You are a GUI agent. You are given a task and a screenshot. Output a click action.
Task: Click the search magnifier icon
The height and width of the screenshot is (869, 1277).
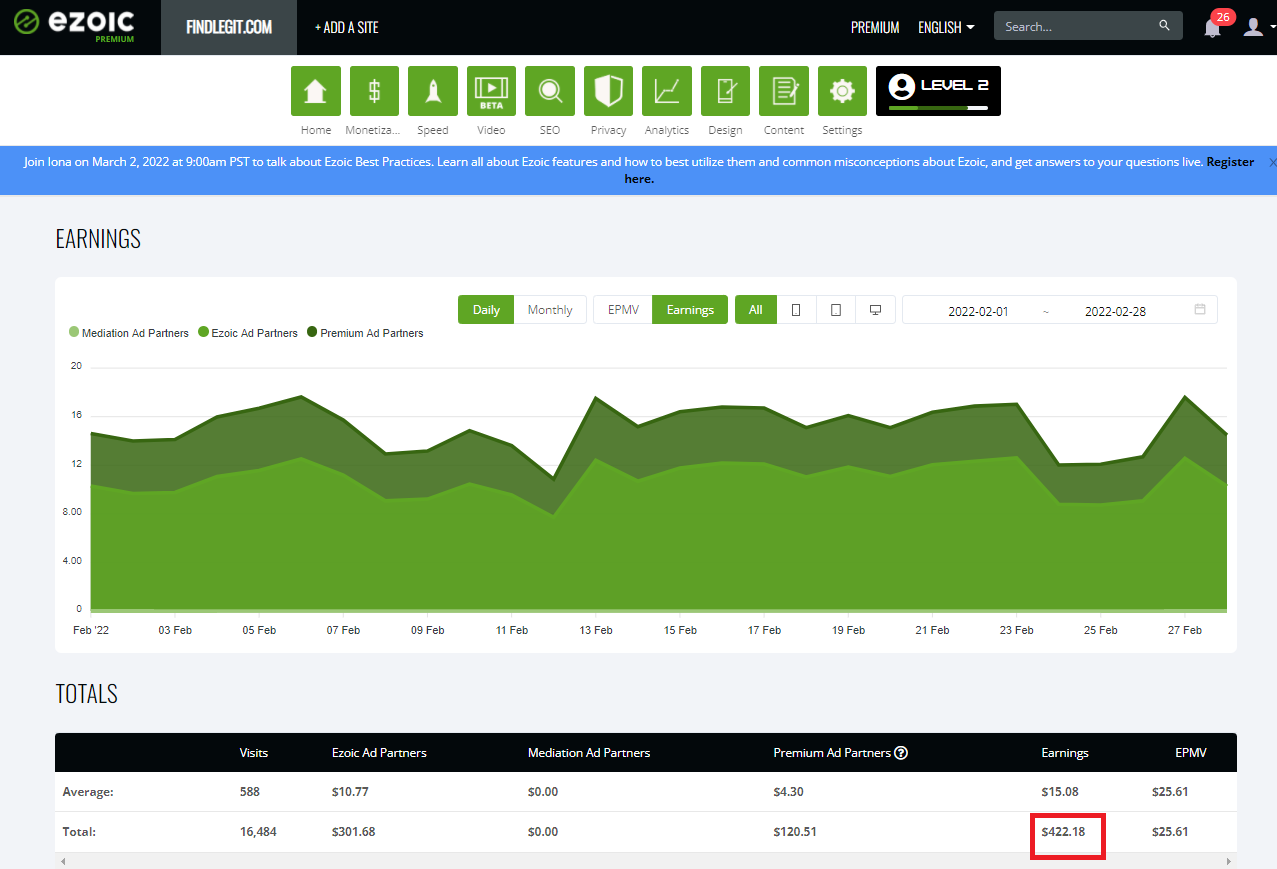tap(1164, 26)
